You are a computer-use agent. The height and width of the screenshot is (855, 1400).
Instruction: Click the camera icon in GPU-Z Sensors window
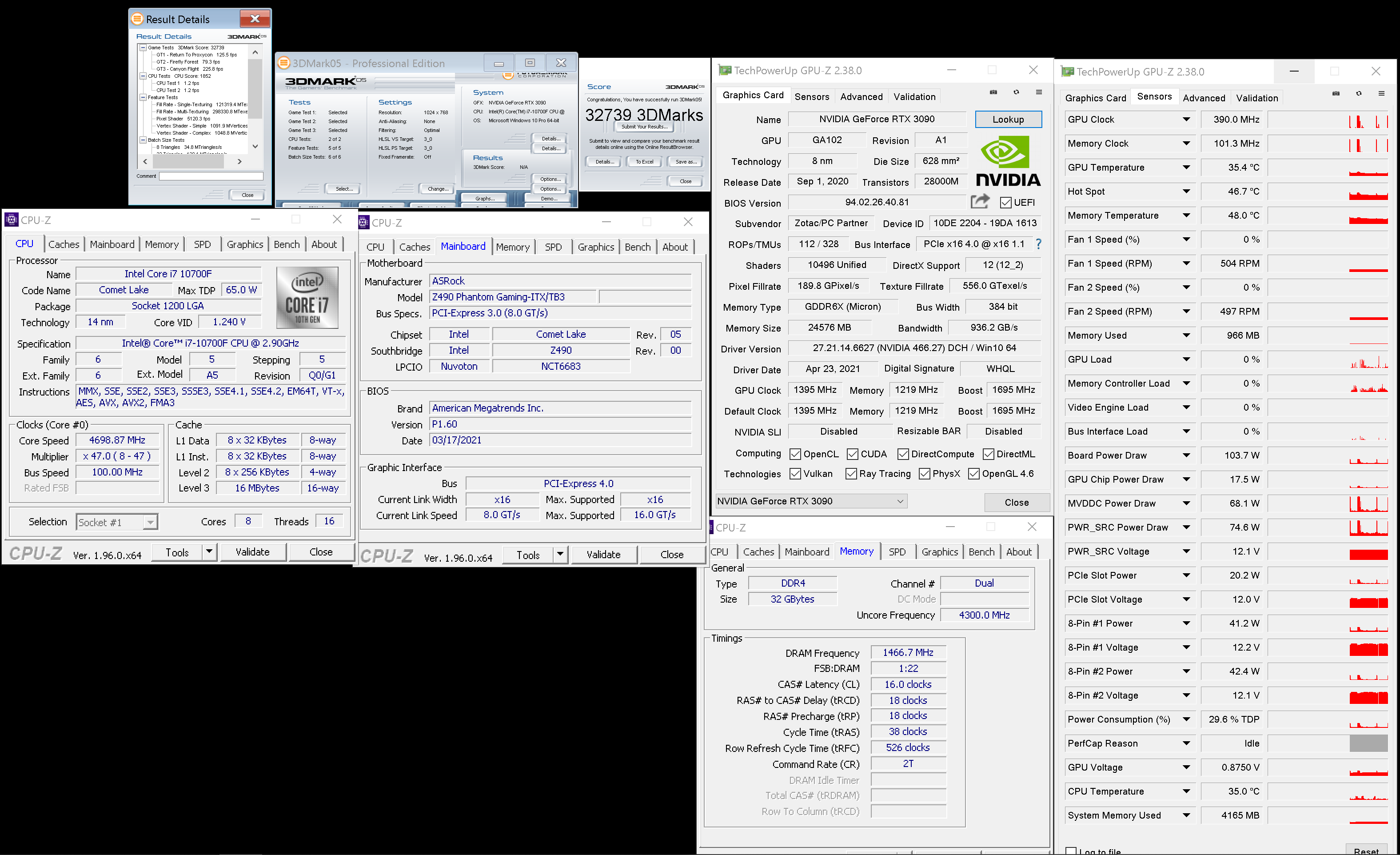coord(1336,94)
